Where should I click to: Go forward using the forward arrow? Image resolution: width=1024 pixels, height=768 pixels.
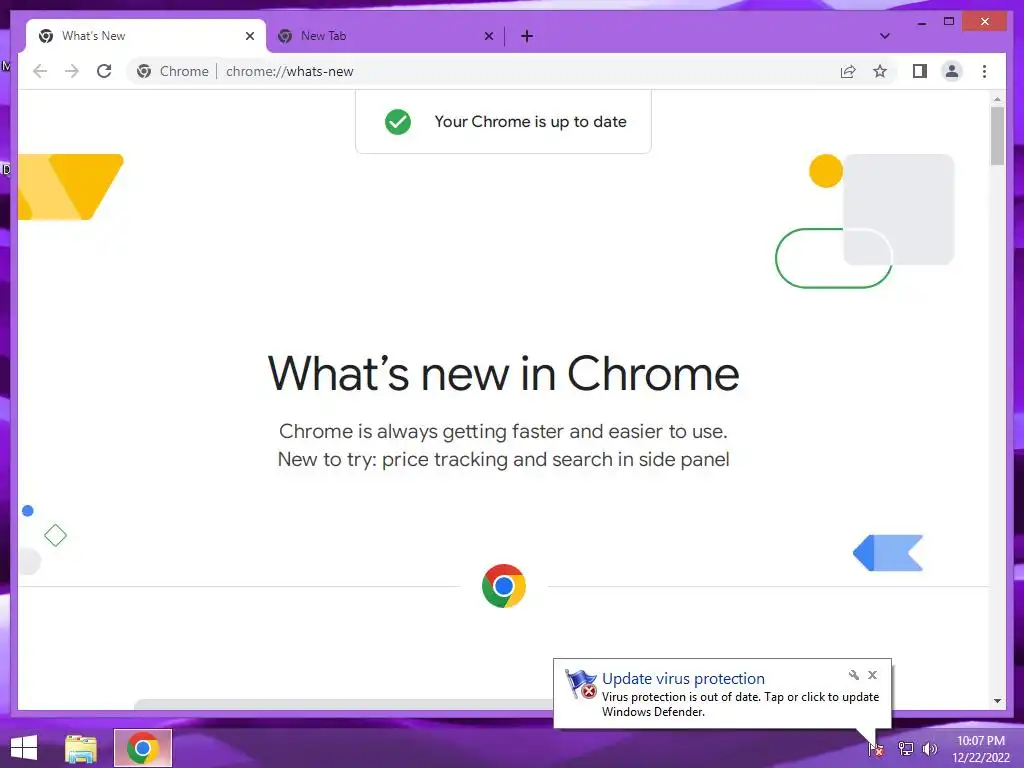click(72, 71)
